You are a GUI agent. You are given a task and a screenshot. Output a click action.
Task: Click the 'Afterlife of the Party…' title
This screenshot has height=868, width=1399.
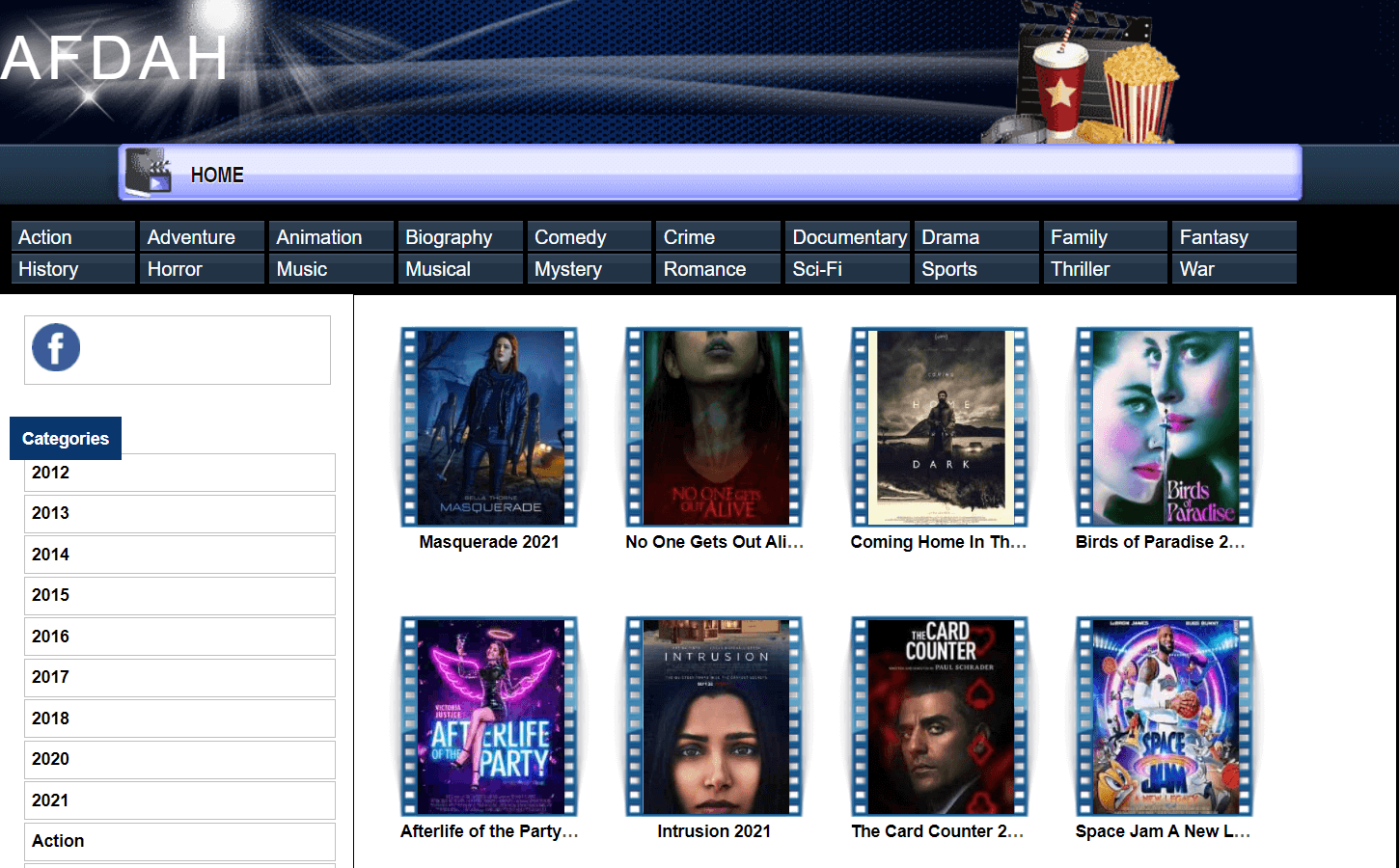(489, 831)
